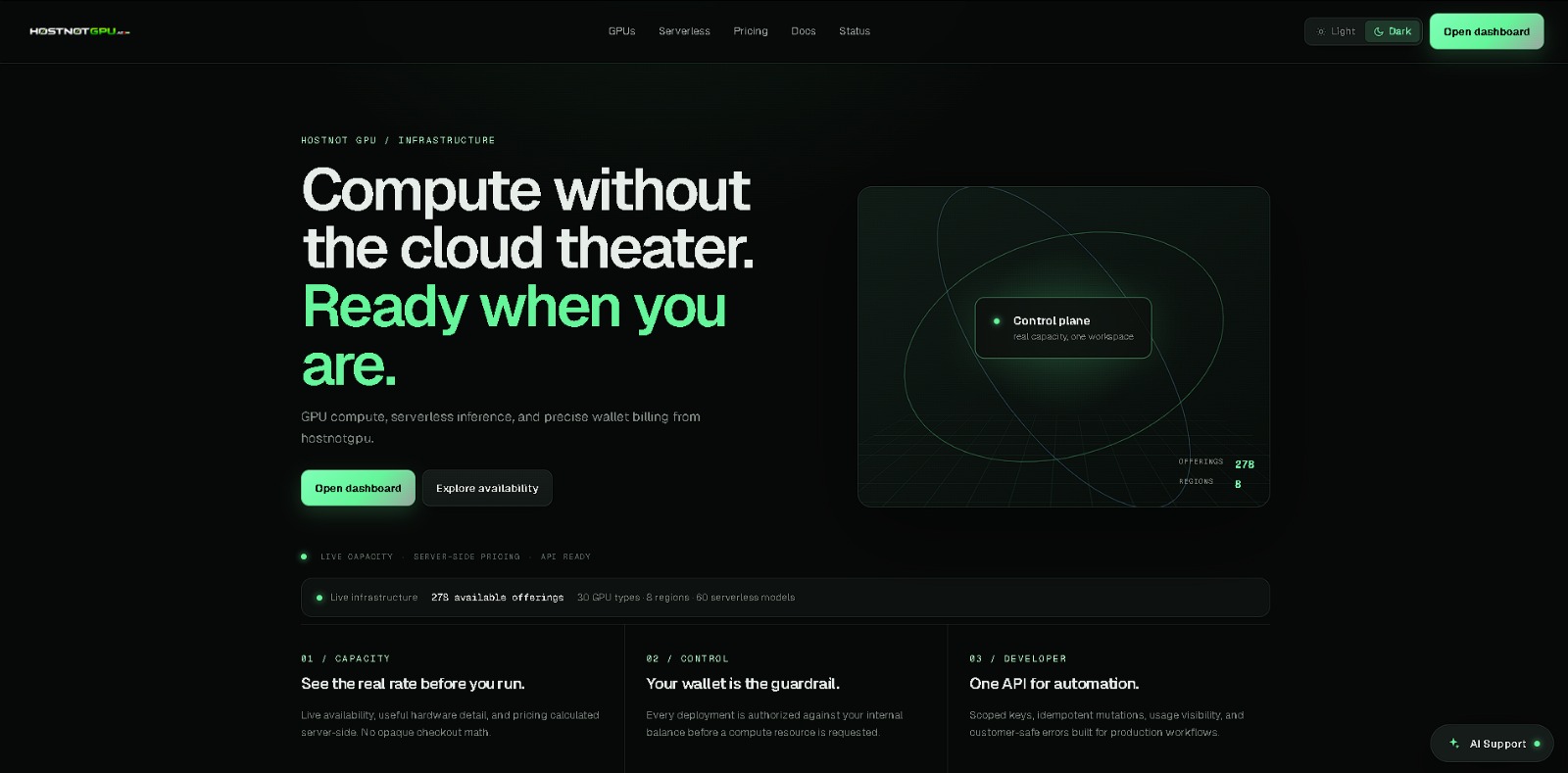
Task: Switch theme to Light mode
Action: (x=1336, y=31)
